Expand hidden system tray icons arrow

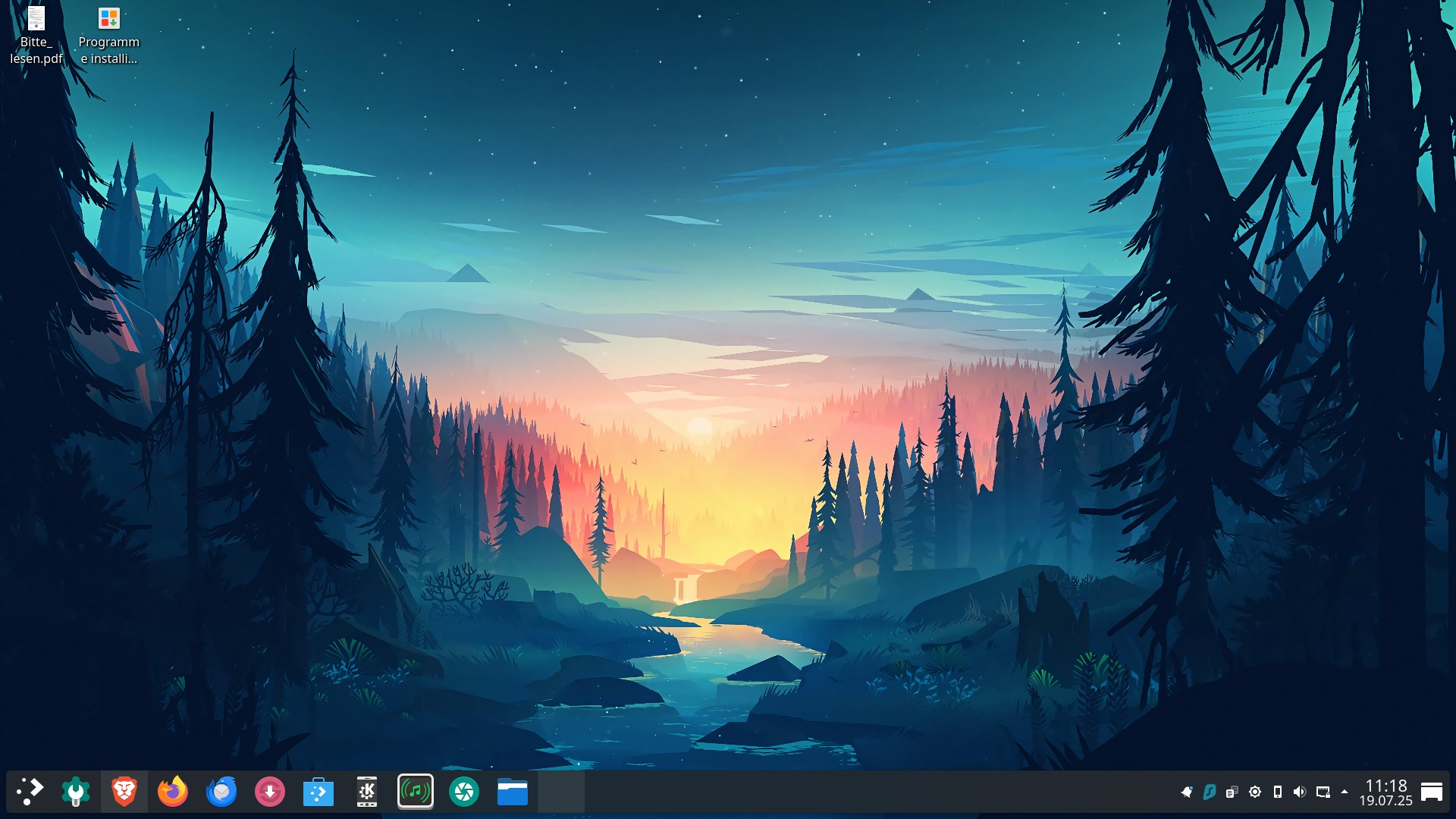[1345, 792]
